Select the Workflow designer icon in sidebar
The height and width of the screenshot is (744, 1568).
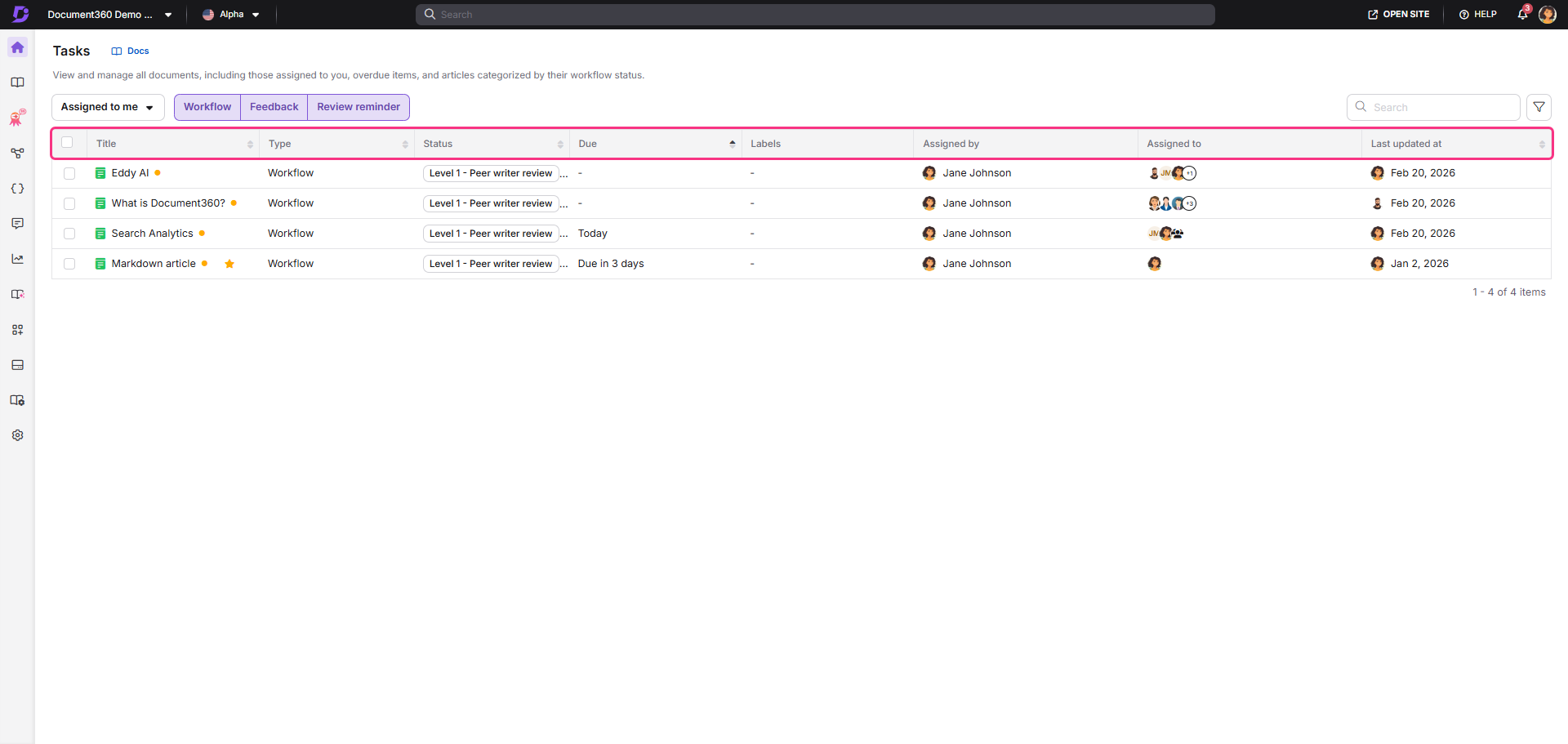[17, 153]
